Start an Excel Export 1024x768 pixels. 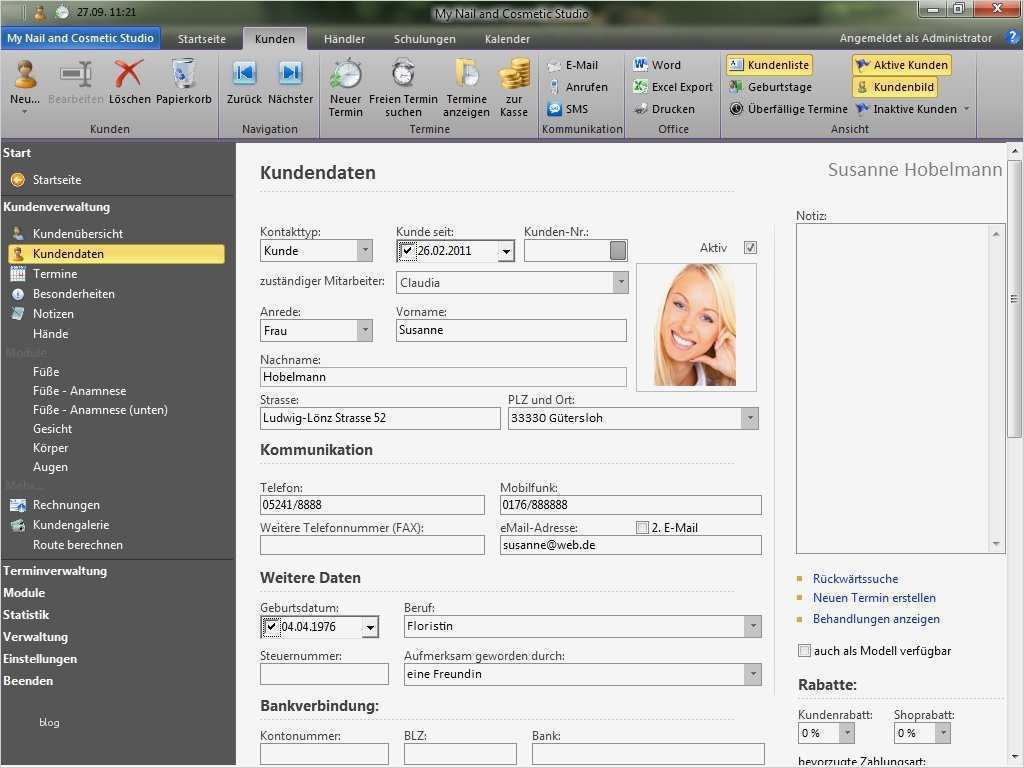(x=672, y=87)
